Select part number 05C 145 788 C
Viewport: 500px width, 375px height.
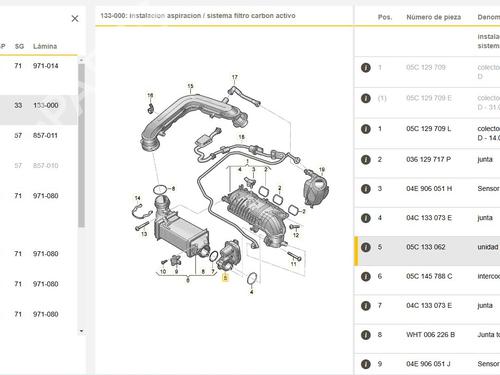tap(429, 276)
